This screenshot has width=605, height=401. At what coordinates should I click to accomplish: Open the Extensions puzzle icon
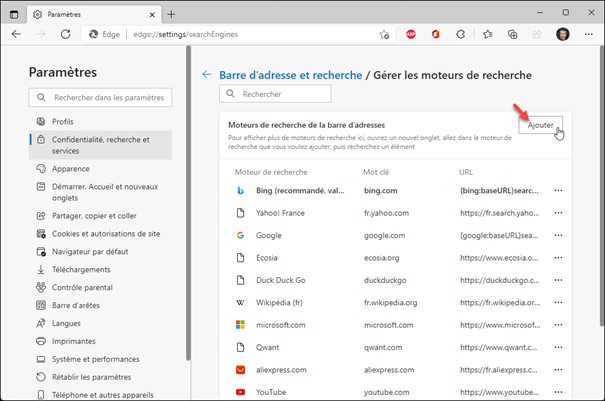461,33
